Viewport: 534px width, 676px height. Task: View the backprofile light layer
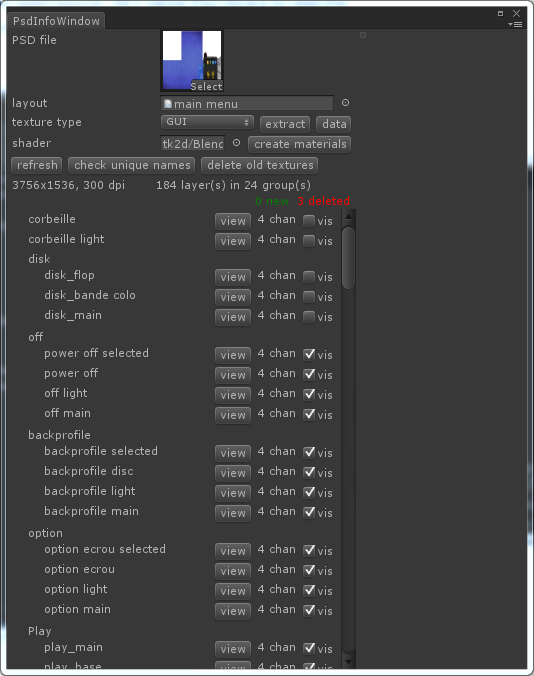point(233,493)
